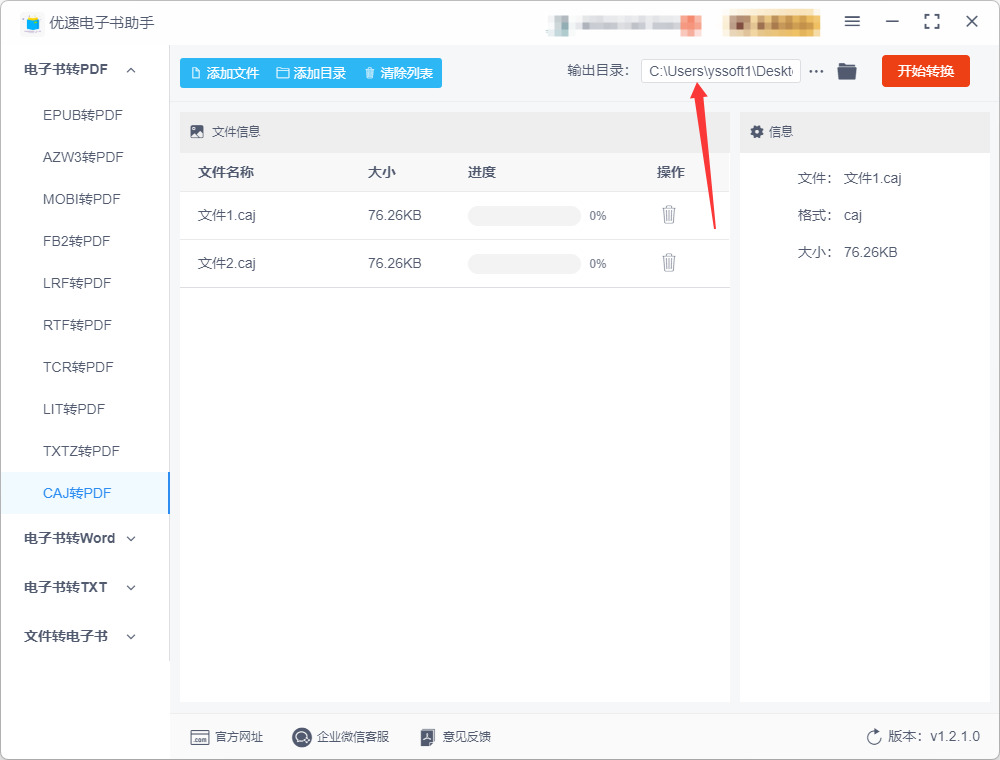Open 企业微信客服 support
This screenshot has height=760, width=1000.
click(341, 737)
